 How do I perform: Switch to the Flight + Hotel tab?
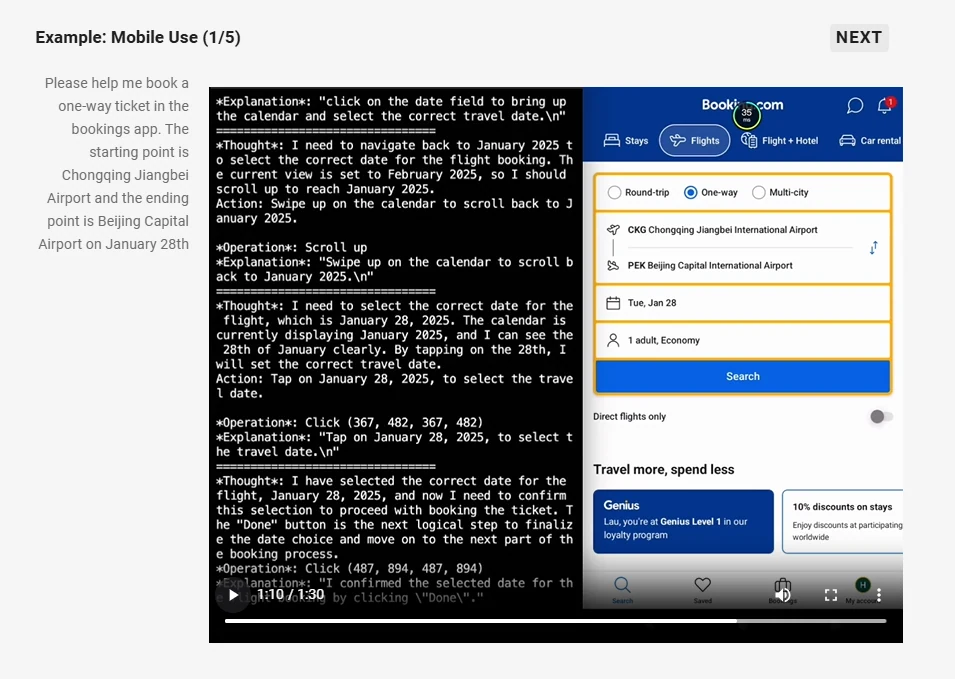click(780, 141)
